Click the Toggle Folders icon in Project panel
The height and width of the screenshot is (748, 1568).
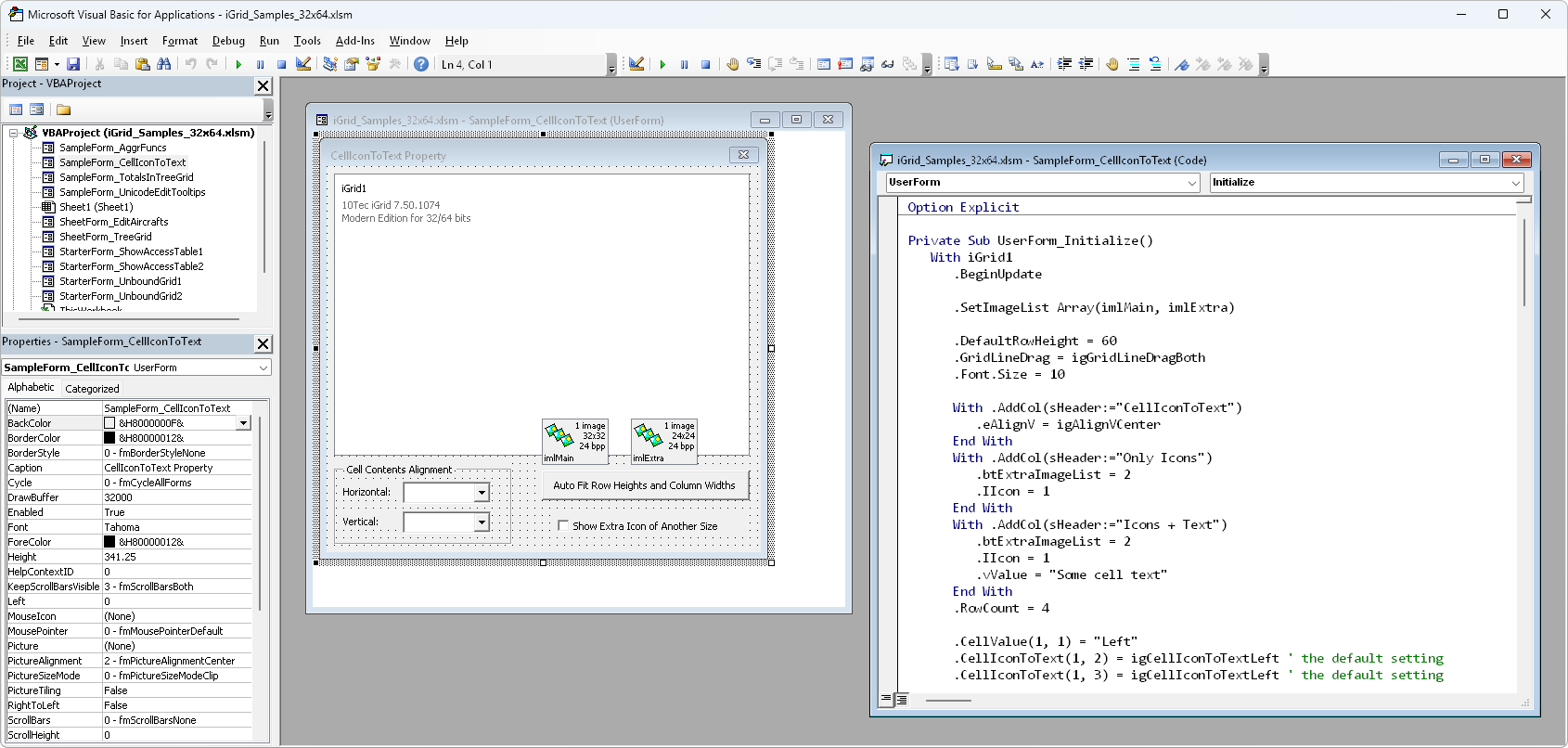pyautogui.click(x=64, y=110)
